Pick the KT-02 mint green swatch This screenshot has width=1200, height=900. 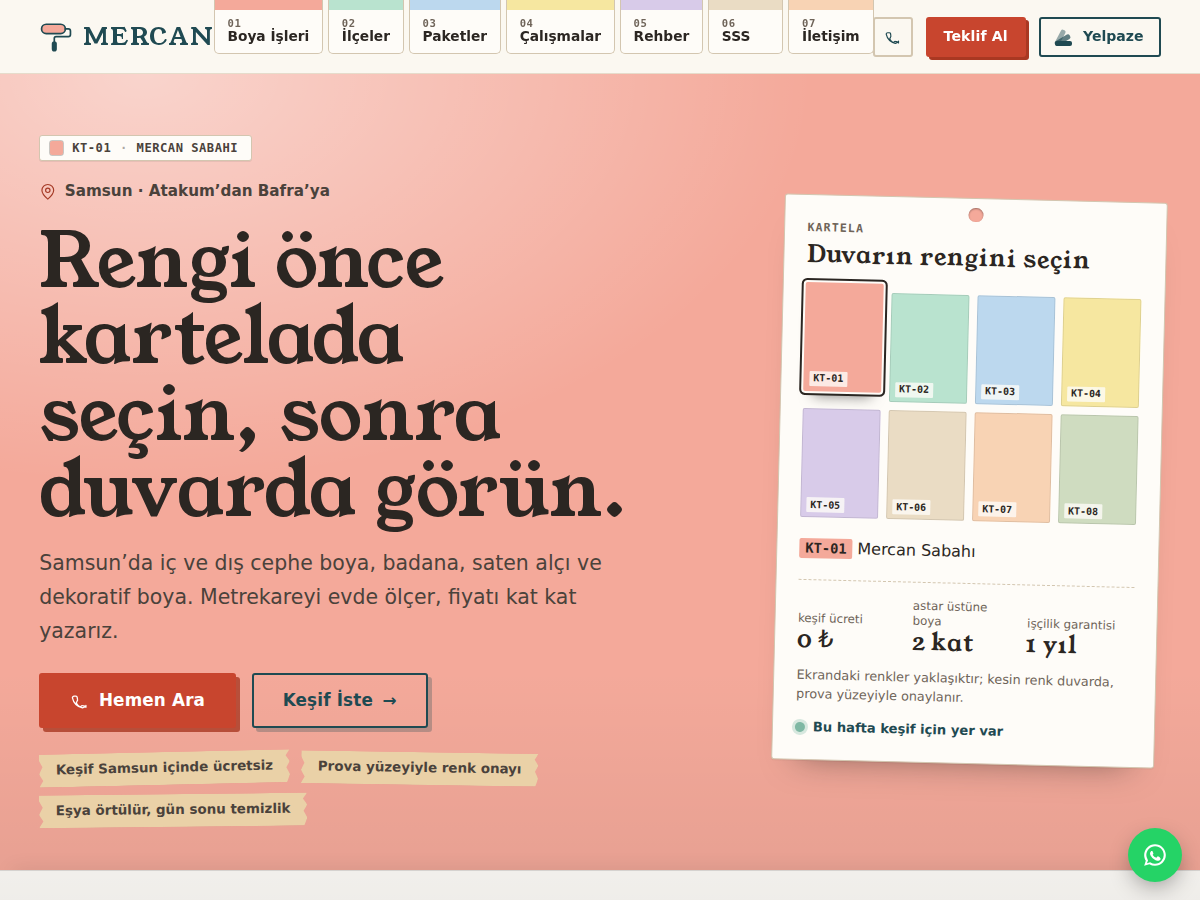point(929,348)
